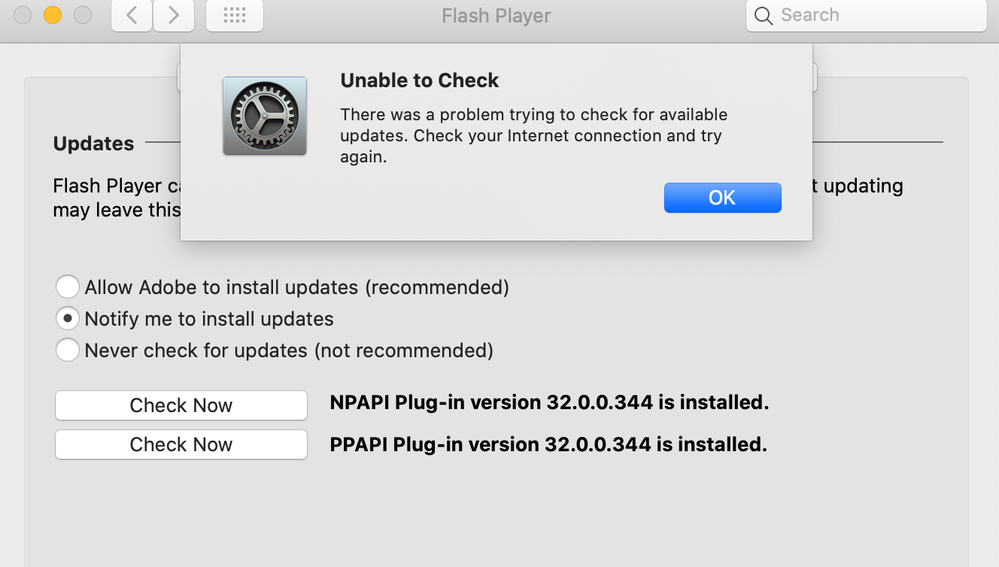
Task: Click the window zoom button
Action: 83,15
